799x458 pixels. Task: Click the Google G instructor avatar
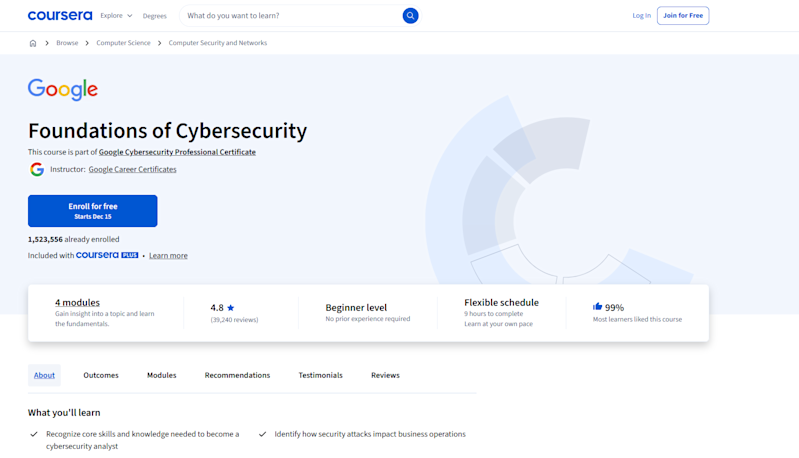point(37,169)
